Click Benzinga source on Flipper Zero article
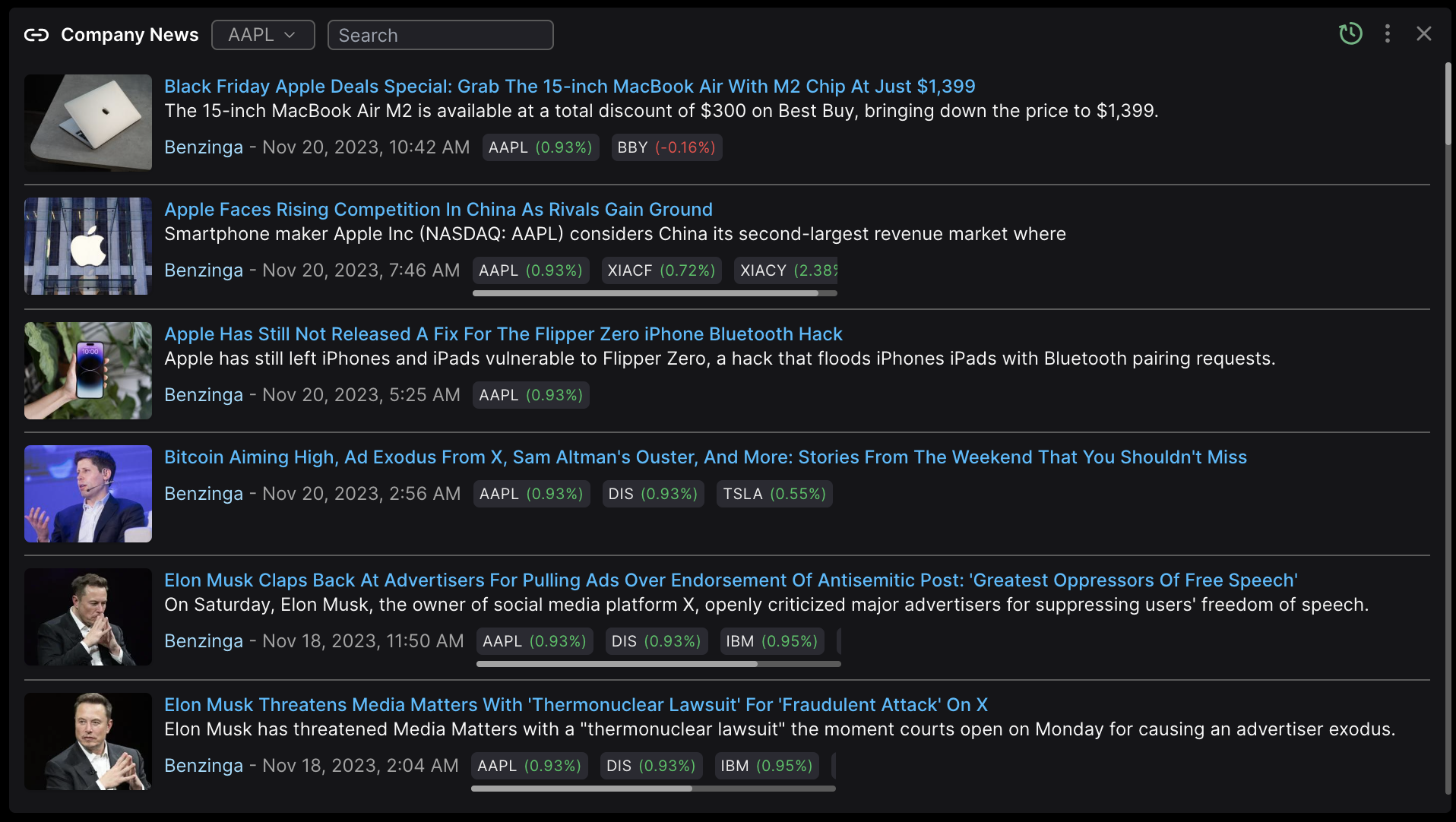The width and height of the screenshot is (1456, 822). pyautogui.click(x=204, y=395)
